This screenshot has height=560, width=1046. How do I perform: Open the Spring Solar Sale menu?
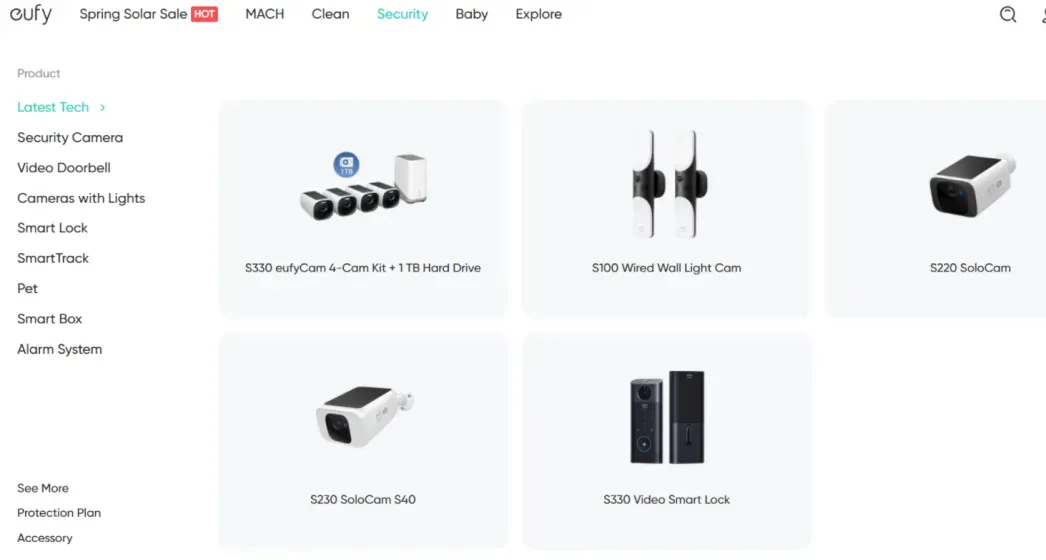point(133,14)
